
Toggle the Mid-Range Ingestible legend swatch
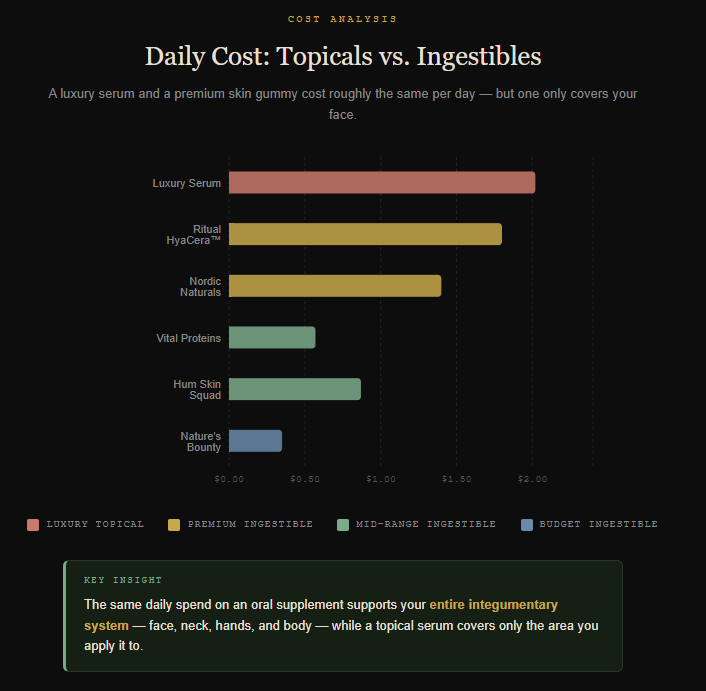click(x=343, y=525)
